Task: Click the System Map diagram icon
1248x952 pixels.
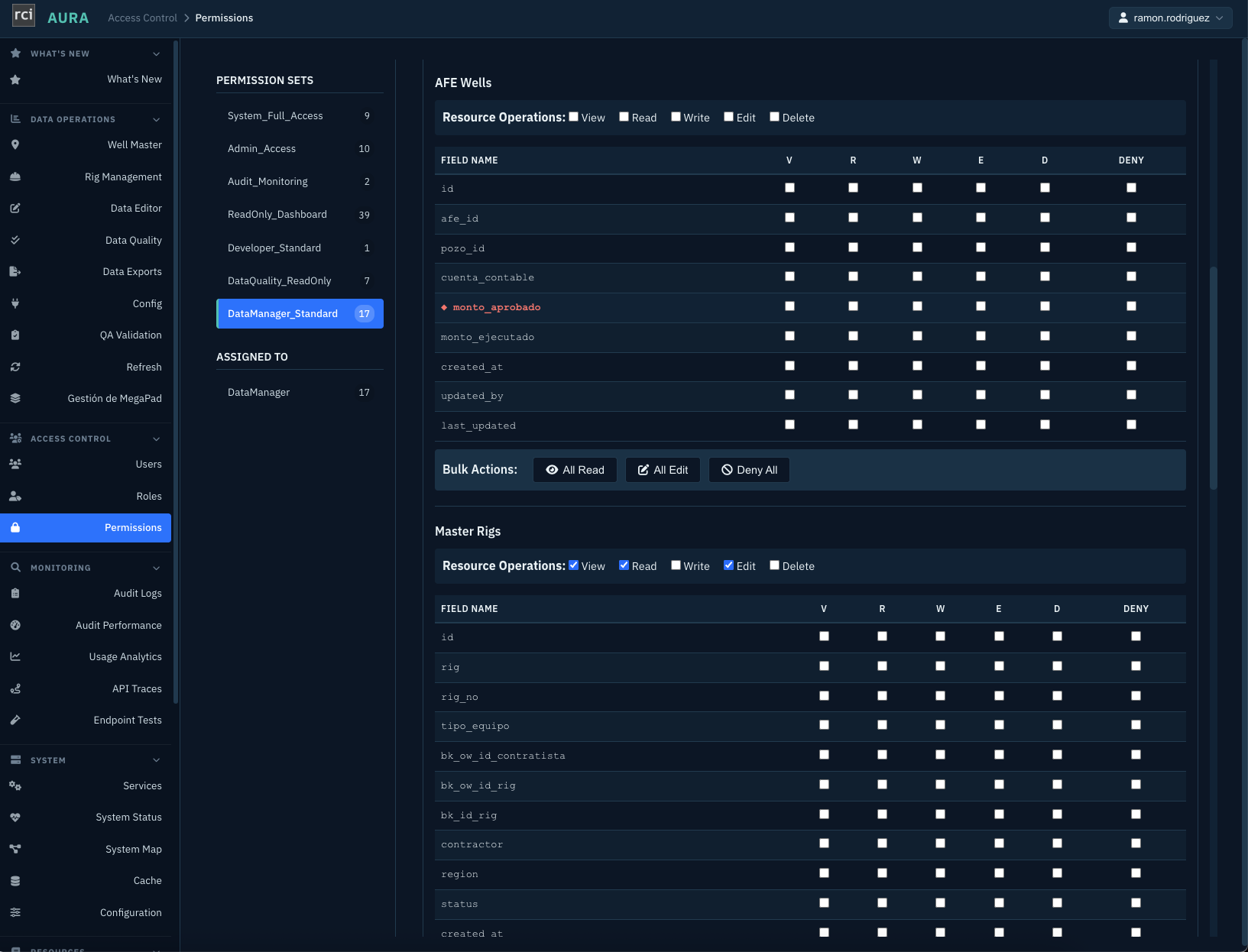Action: pos(15,849)
